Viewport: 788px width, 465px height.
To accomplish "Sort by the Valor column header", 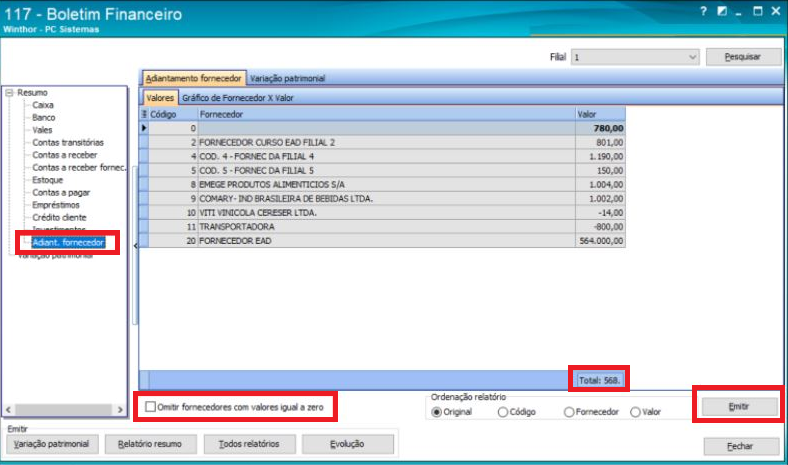I will click(601, 114).
